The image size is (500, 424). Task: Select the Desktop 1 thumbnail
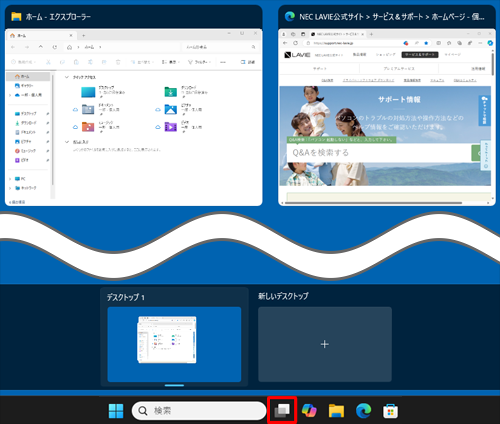click(174, 344)
